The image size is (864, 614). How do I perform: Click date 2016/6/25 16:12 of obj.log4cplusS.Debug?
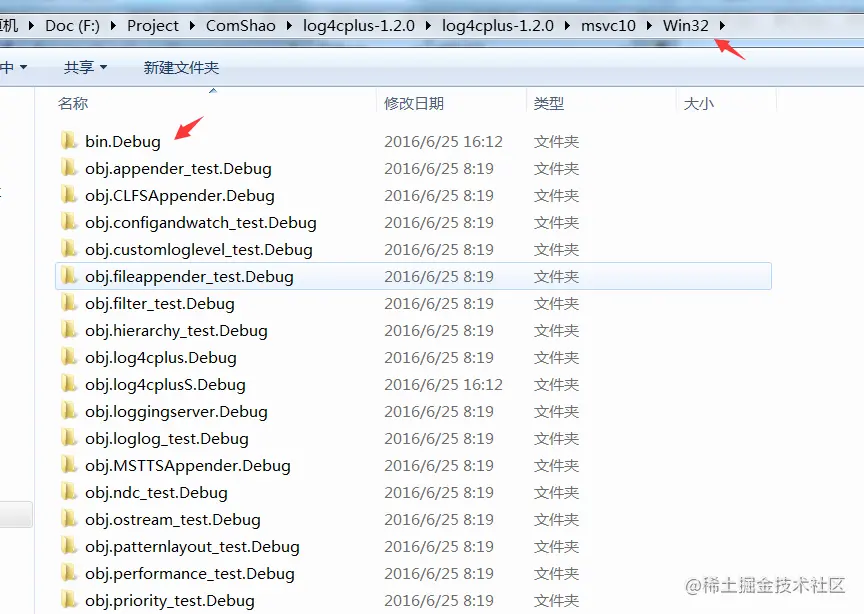(443, 385)
